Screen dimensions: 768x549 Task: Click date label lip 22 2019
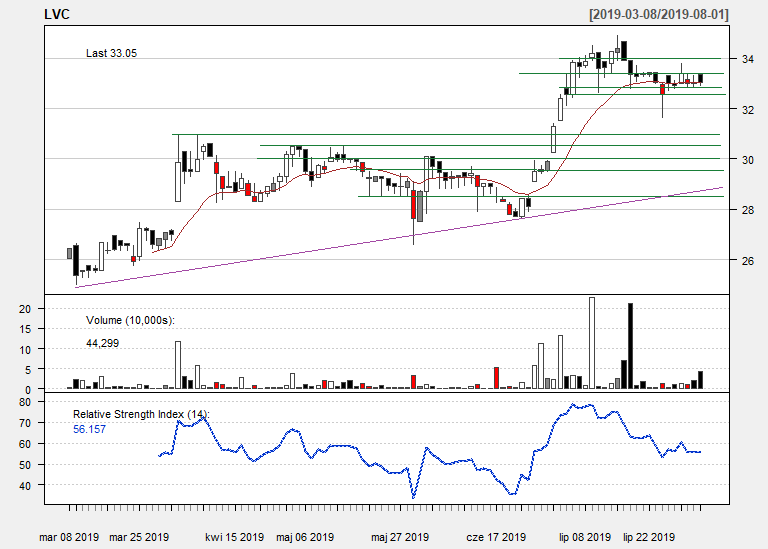(649, 537)
